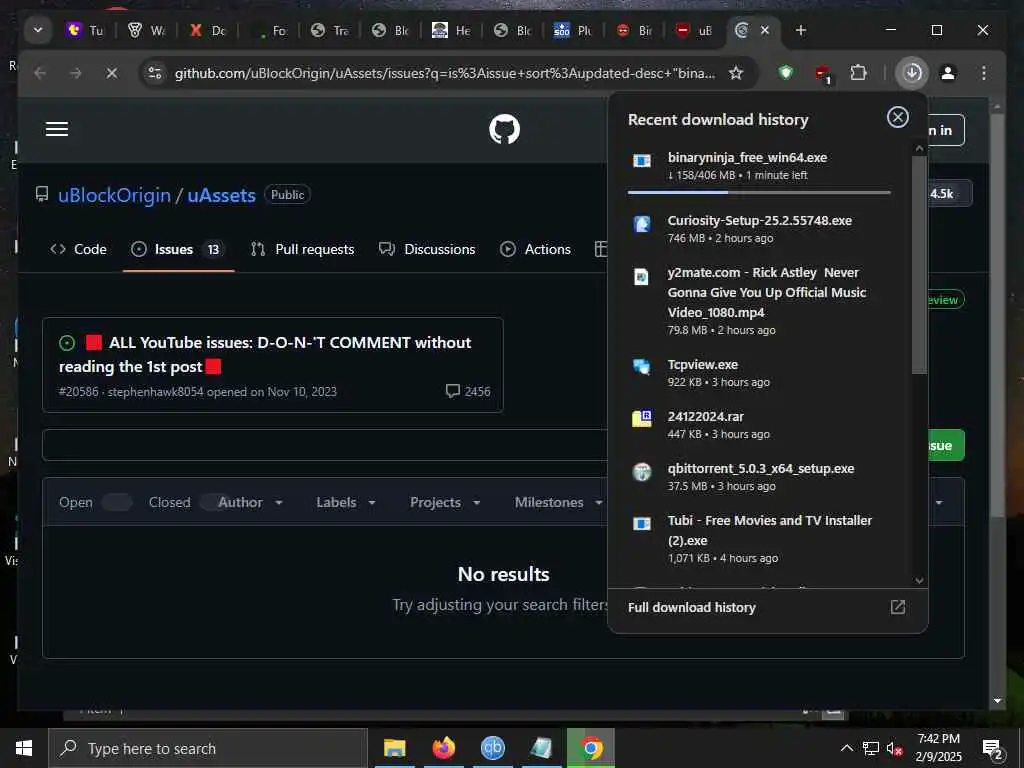The width and height of the screenshot is (1024, 768).
Task: View site information in address bar
Action: point(155,72)
